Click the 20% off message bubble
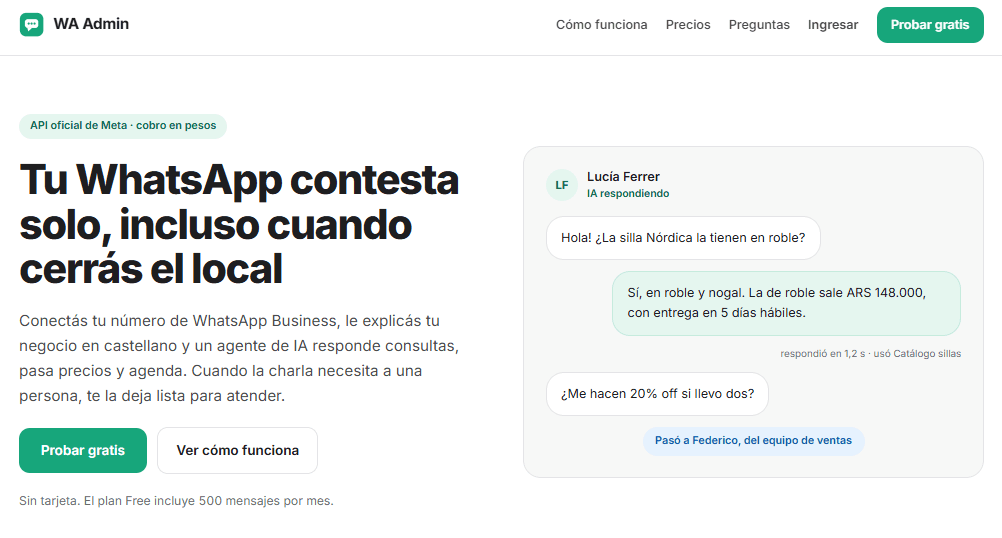The image size is (1002, 538). click(x=657, y=394)
